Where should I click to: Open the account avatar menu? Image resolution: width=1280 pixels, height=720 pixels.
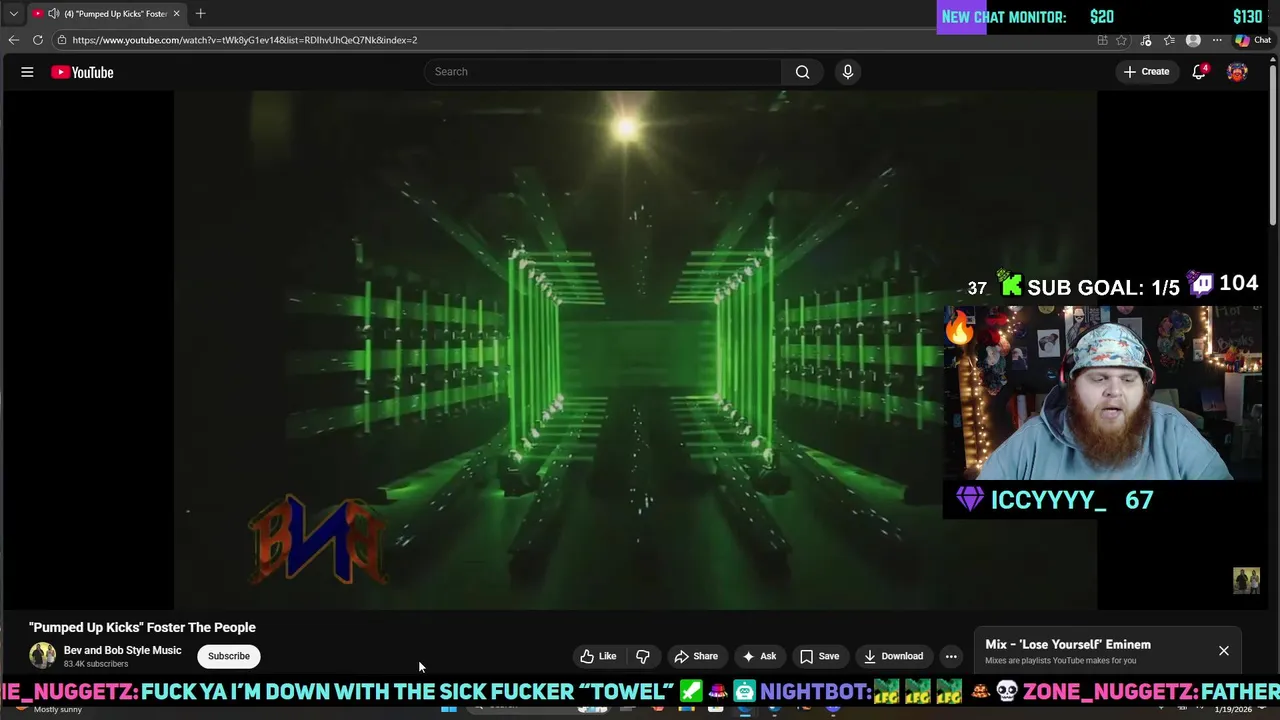pyautogui.click(x=1237, y=72)
